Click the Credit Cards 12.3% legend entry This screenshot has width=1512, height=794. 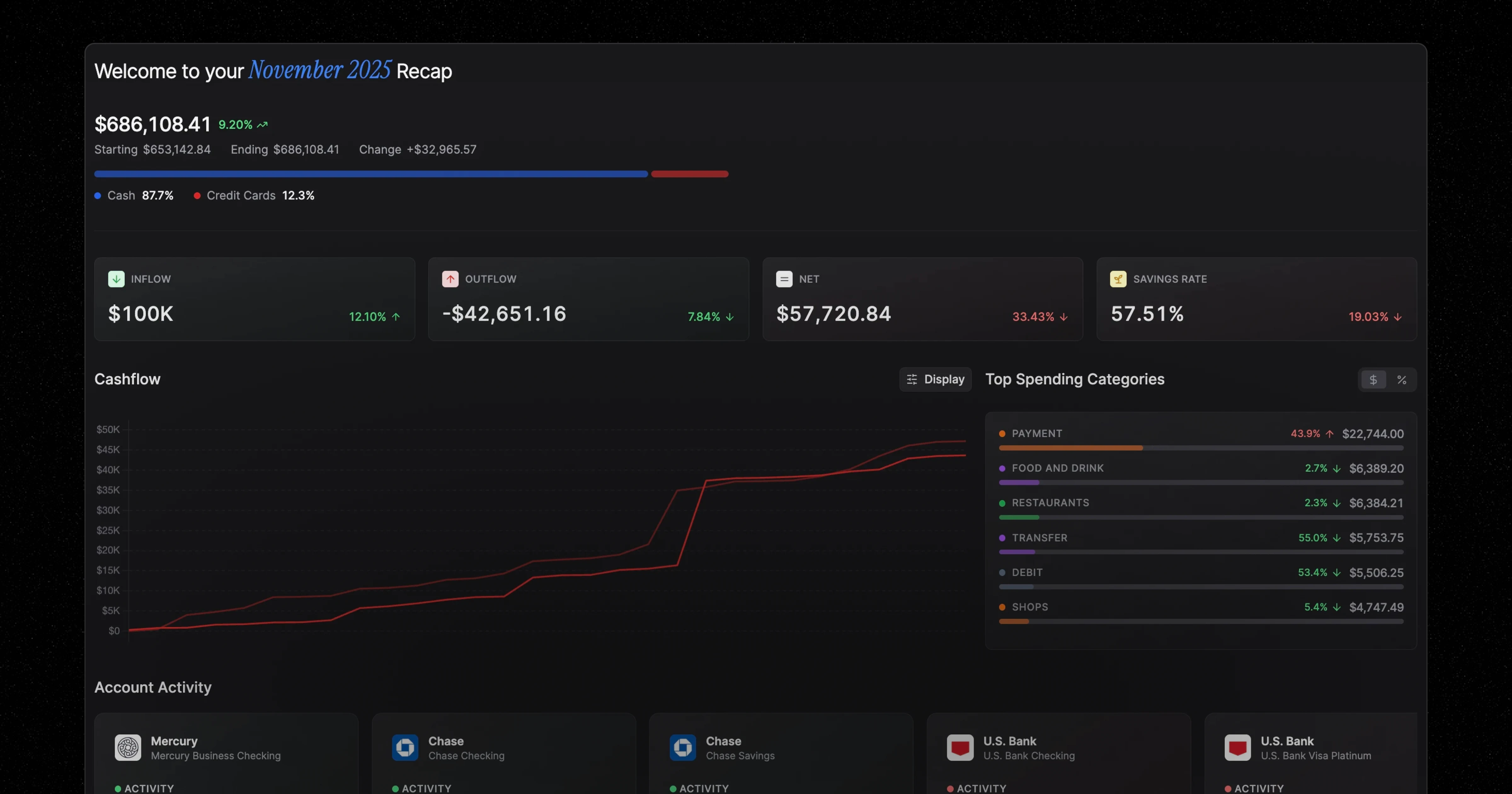[254, 195]
